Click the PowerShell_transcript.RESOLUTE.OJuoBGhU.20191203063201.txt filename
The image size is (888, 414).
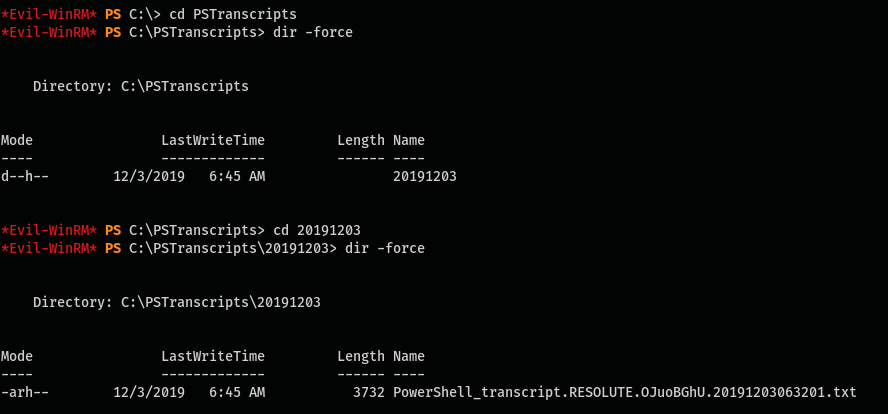(625, 392)
